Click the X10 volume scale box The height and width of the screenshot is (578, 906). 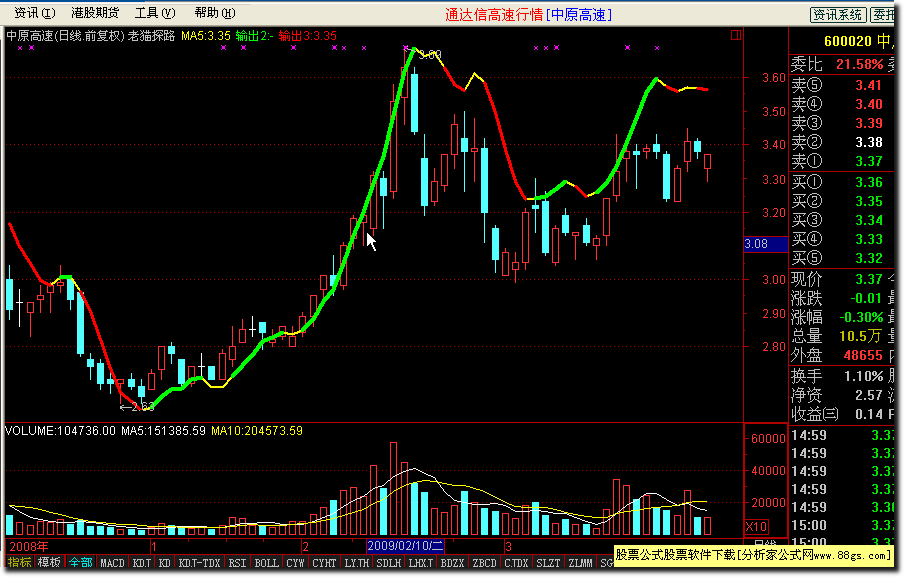pos(756,527)
